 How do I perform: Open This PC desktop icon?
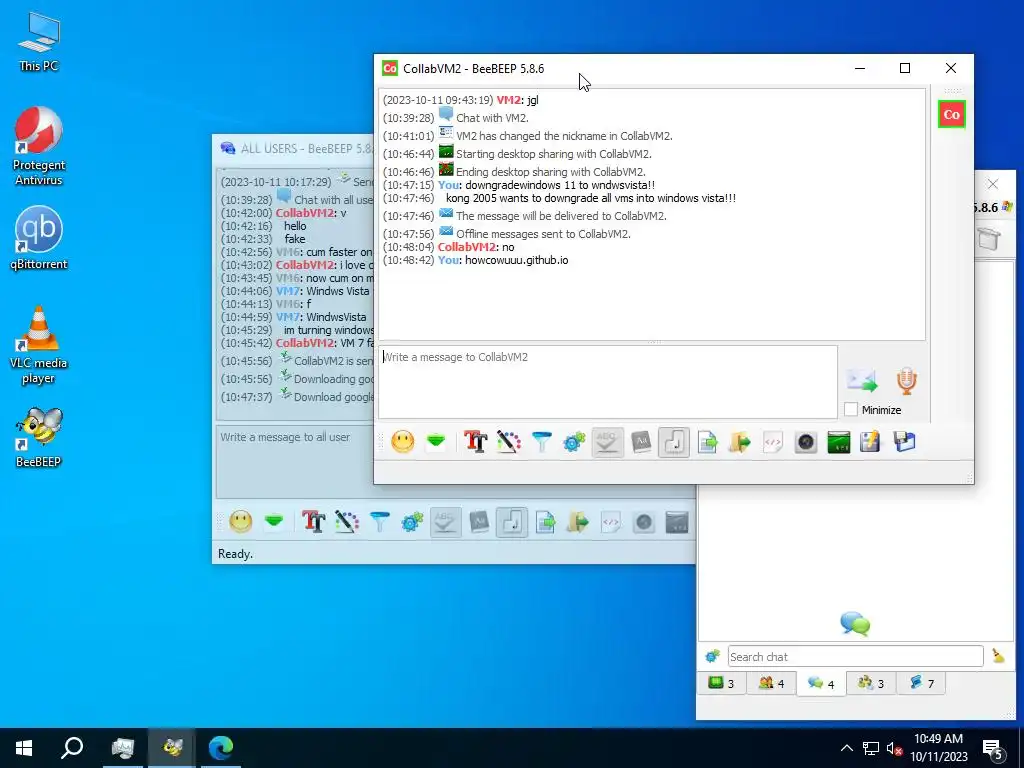39,42
